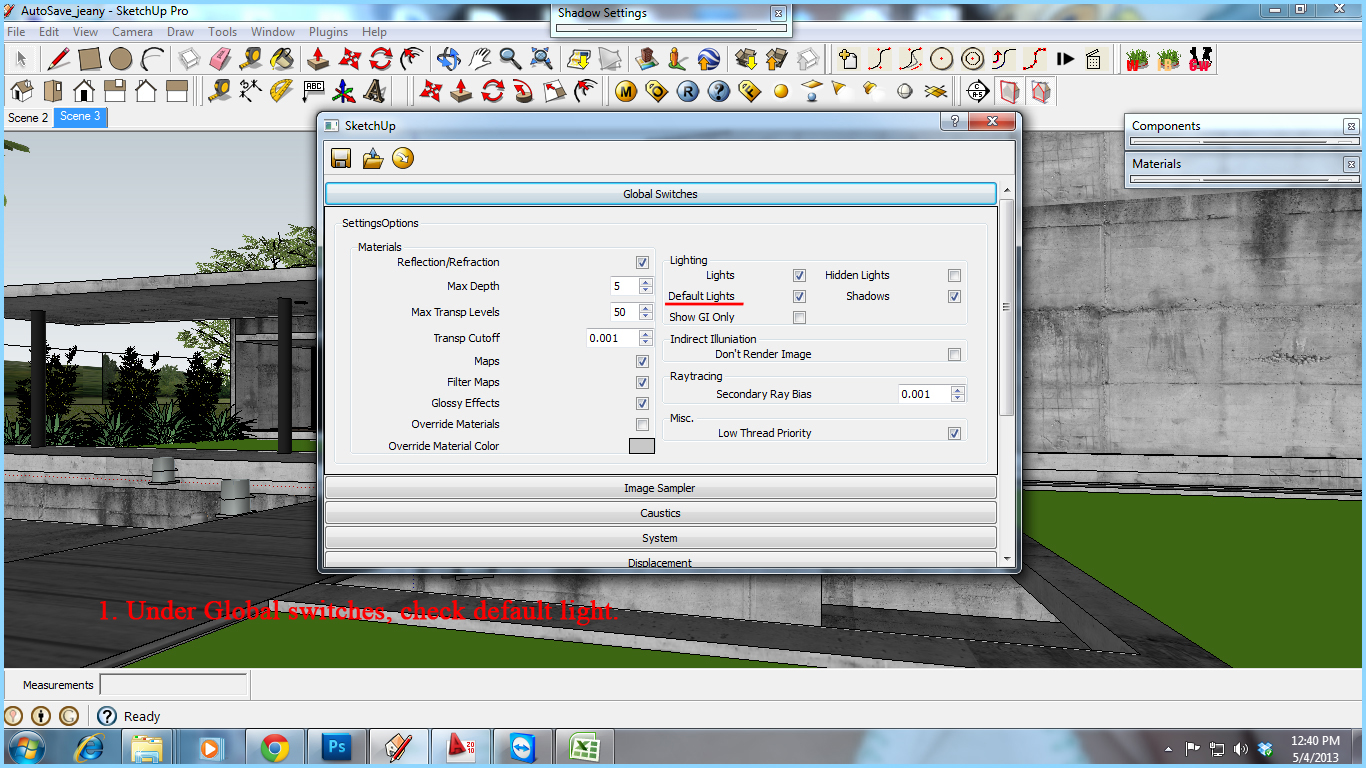The image size is (1366, 768).
Task: Expand the Displacement rollout
Action: pos(660,561)
